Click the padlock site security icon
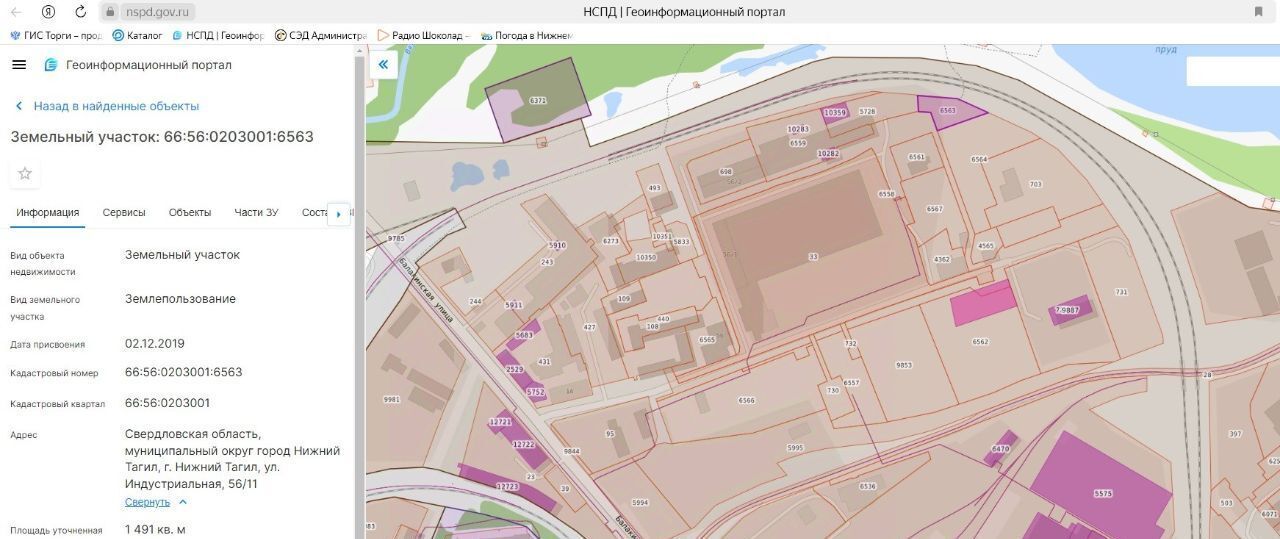The image size is (1280, 539). tap(110, 12)
